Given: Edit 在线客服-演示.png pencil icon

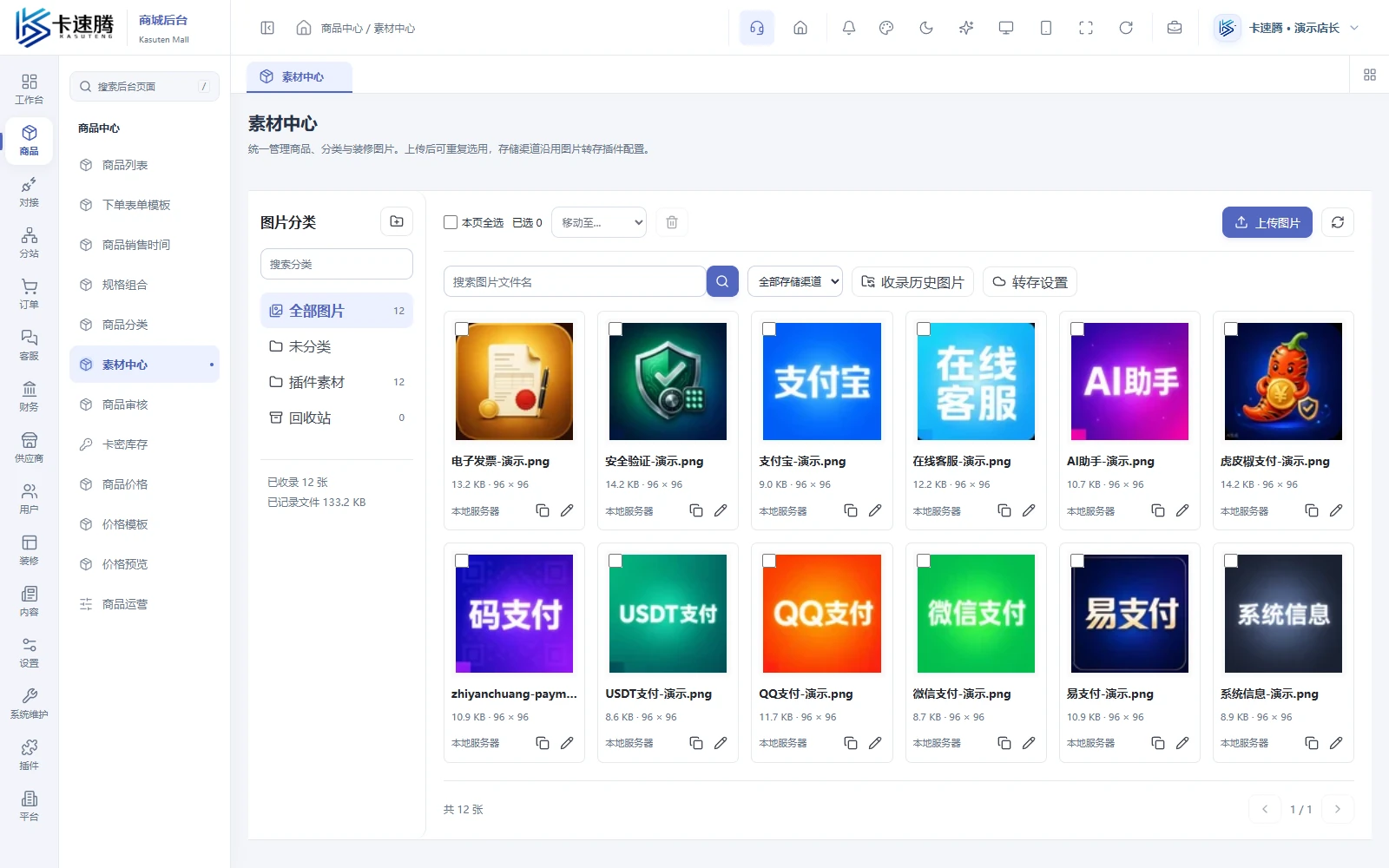Looking at the screenshot, I should [1029, 510].
